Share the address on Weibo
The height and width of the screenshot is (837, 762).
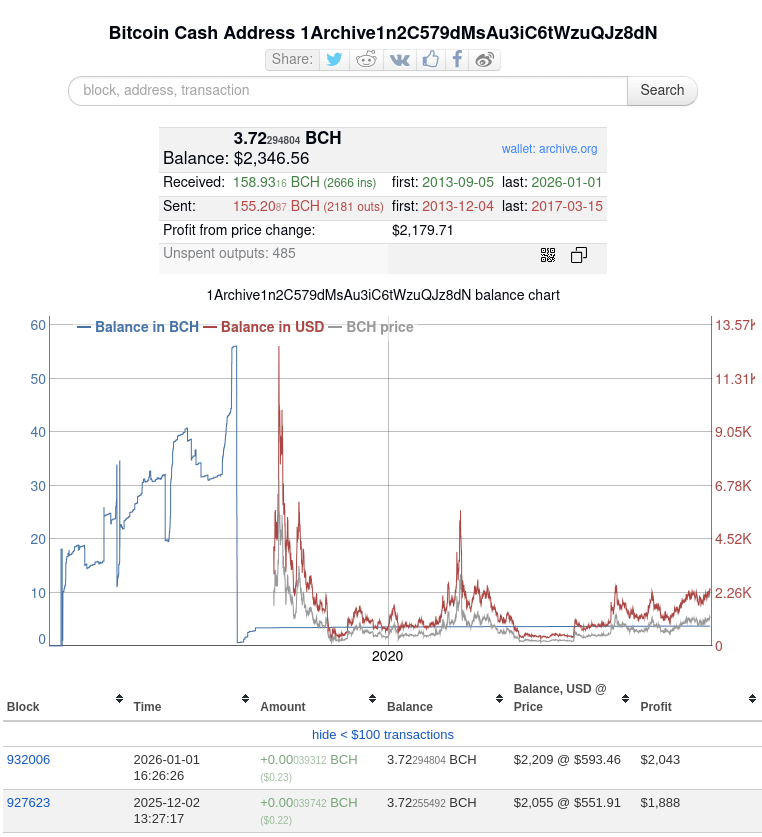[x=485, y=60]
